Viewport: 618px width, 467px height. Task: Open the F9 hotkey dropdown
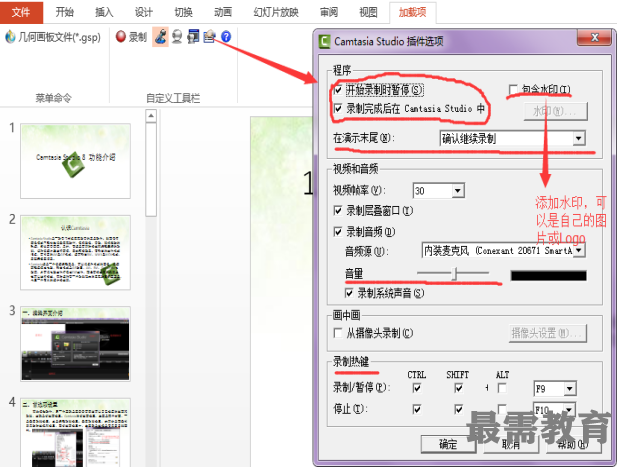pos(555,389)
